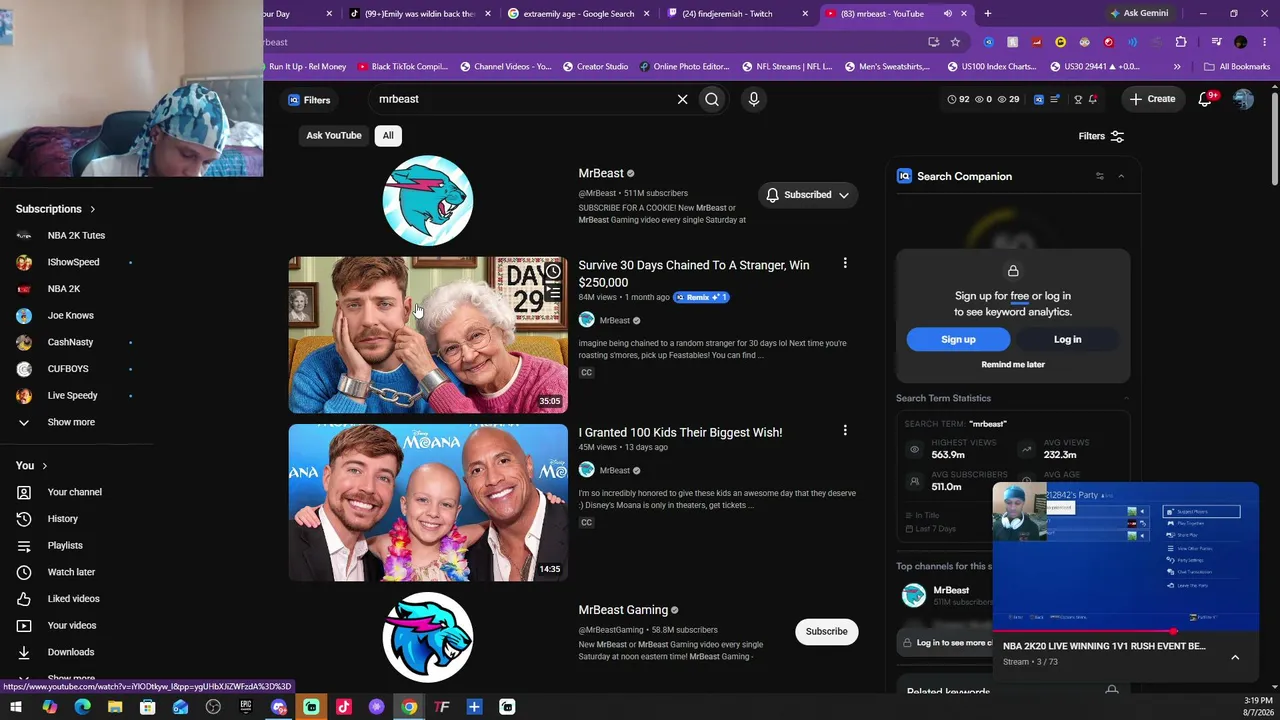The image size is (1280, 720).
Task: Open NBA 2K Tutes subscription
Action: pos(76,236)
